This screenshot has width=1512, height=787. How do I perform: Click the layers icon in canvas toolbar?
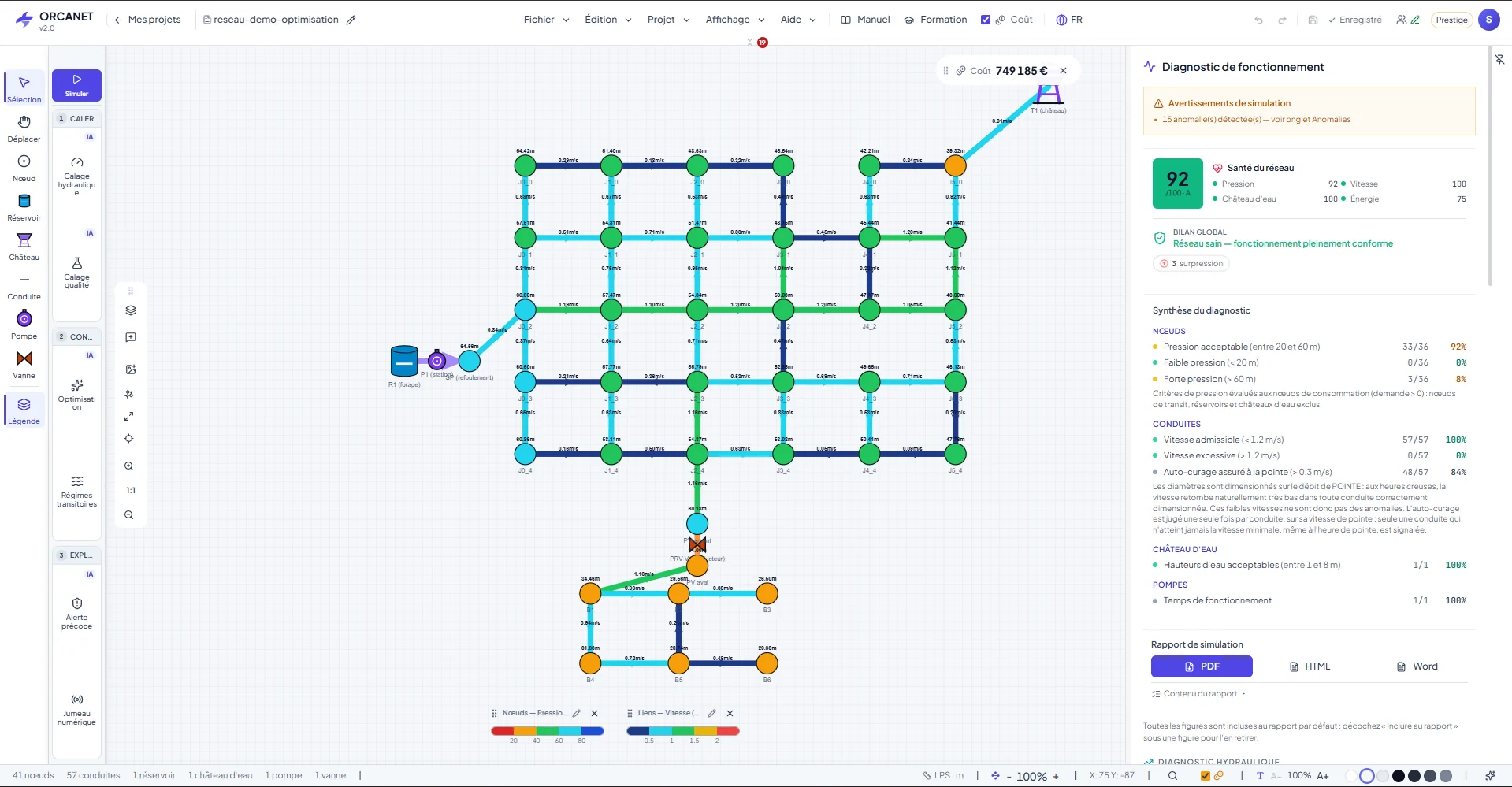[131, 310]
